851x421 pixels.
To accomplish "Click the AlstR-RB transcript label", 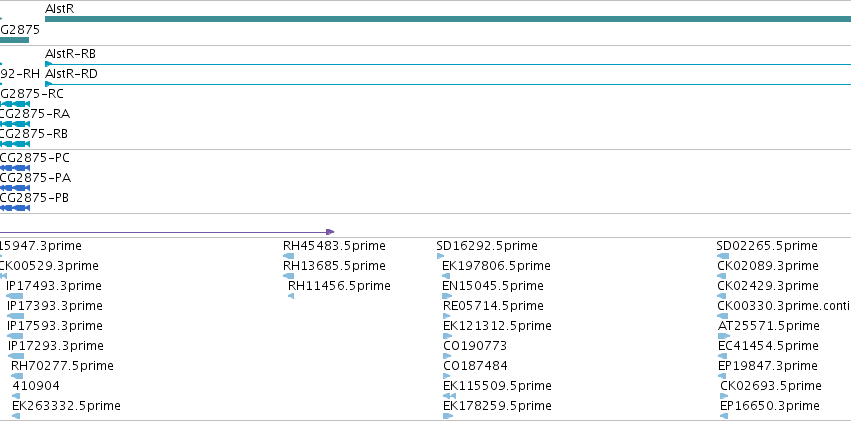I will point(71,54).
